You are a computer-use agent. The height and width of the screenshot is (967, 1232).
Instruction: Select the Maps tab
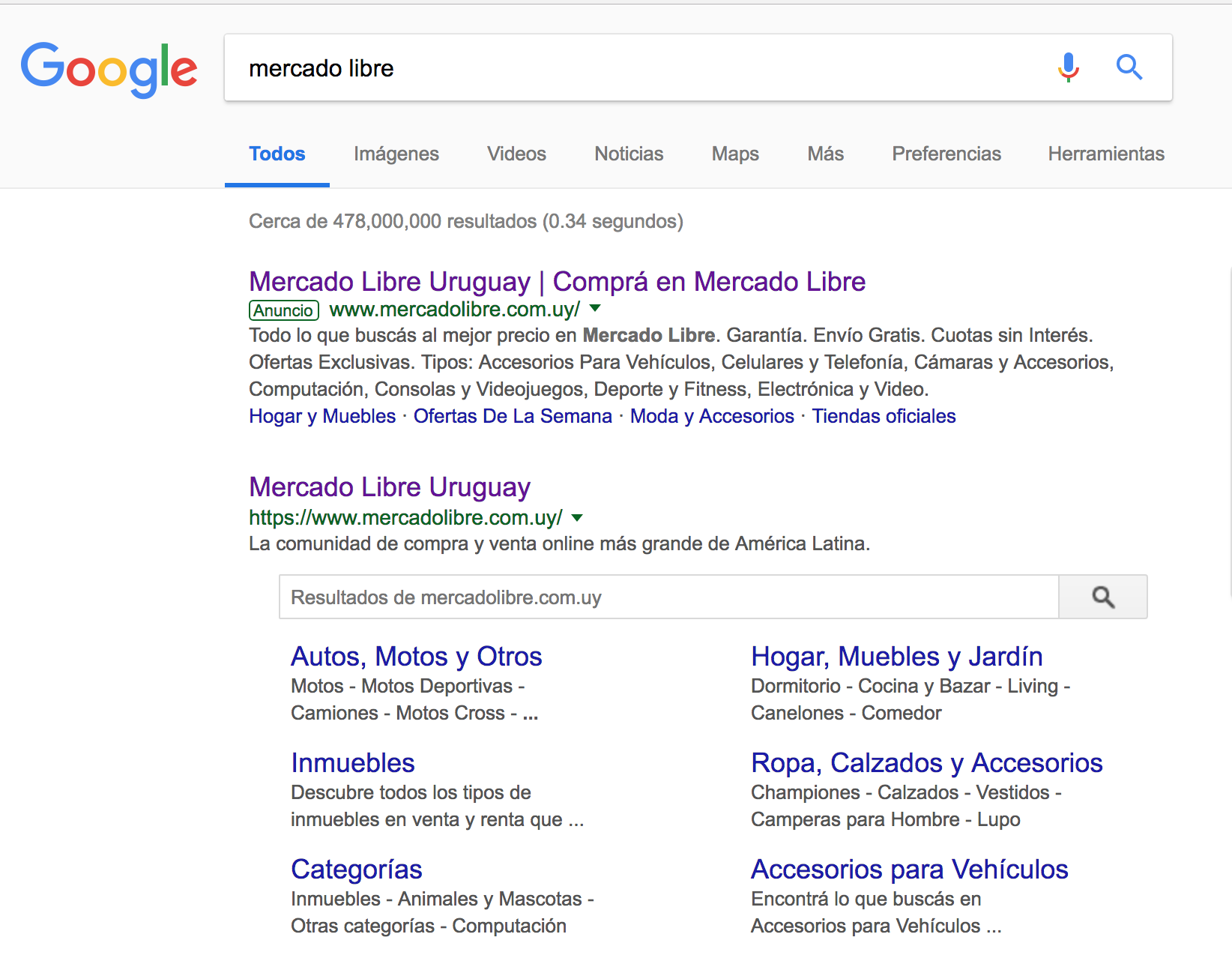734,154
